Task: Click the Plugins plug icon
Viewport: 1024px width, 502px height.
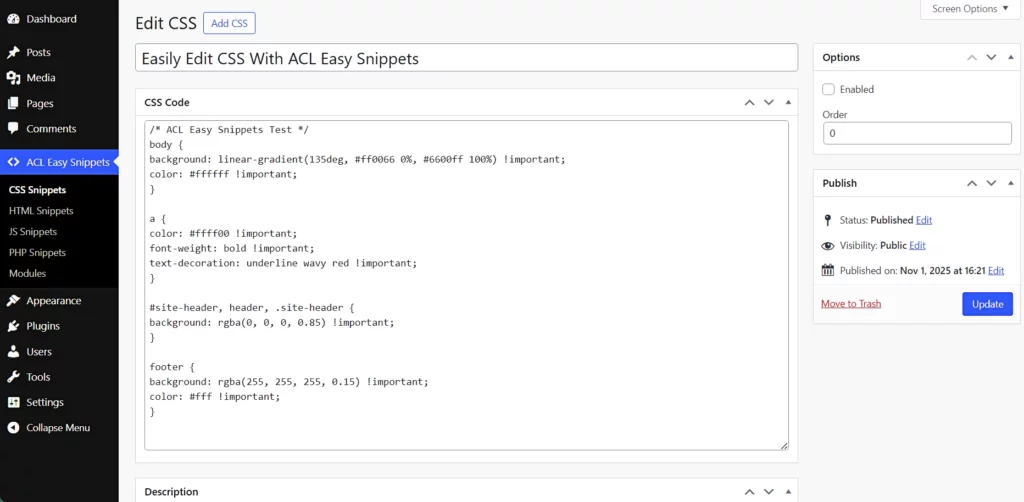Action: point(13,326)
